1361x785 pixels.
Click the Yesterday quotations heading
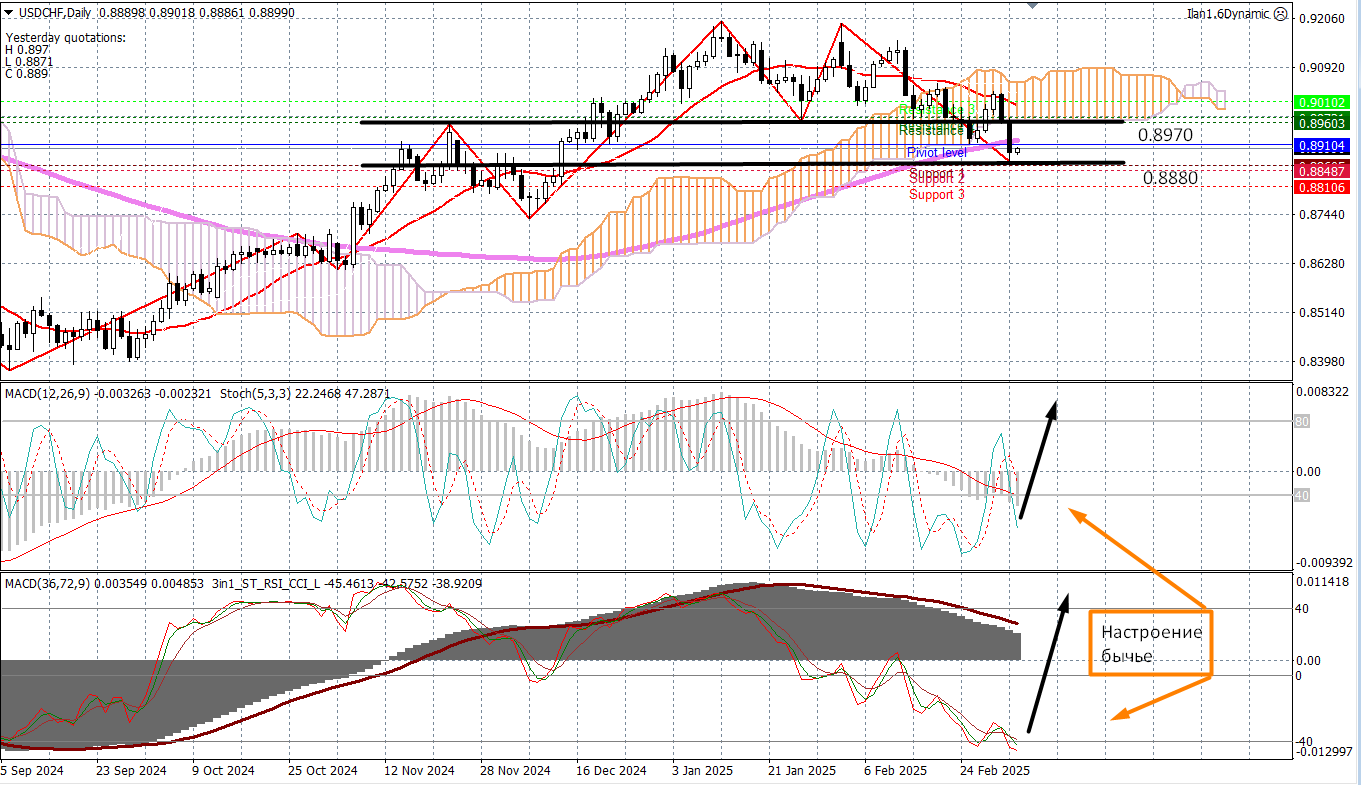(66, 37)
